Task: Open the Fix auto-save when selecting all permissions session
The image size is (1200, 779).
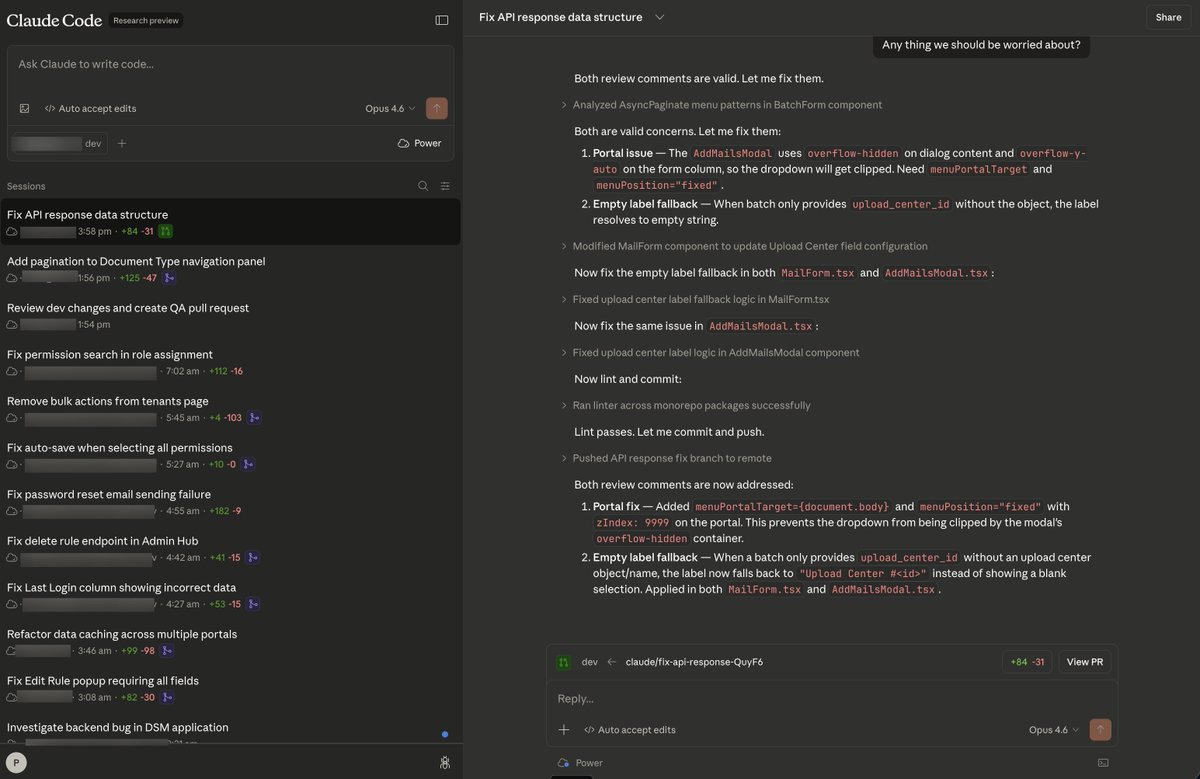Action: point(231,455)
